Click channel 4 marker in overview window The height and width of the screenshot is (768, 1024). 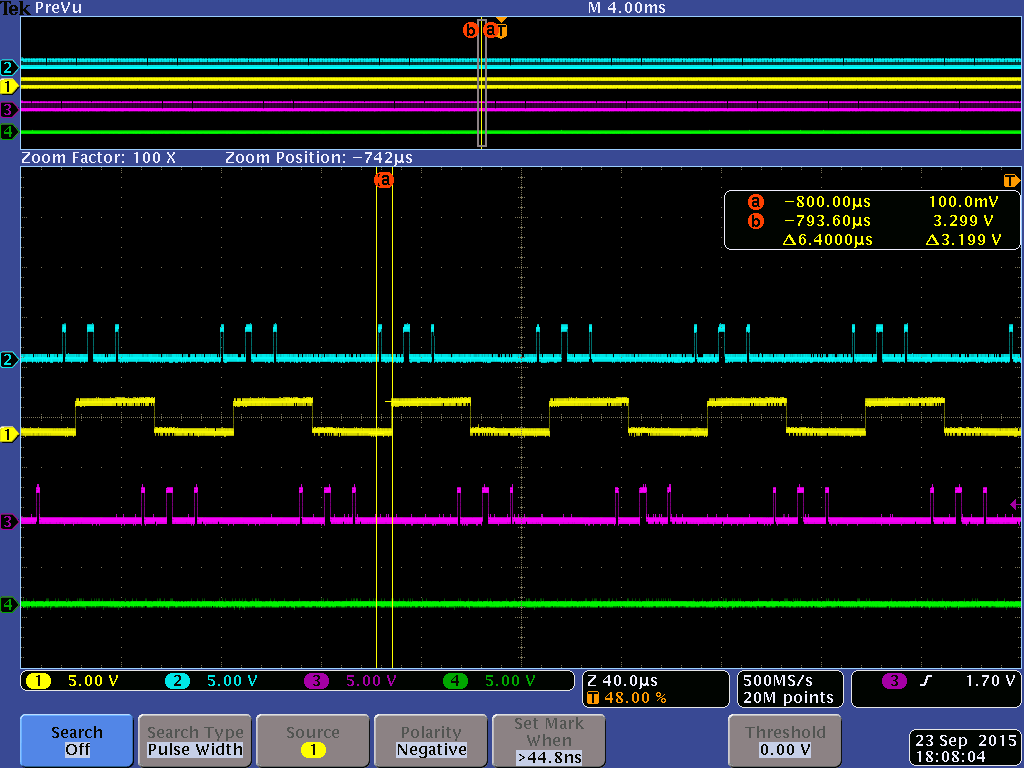9,133
